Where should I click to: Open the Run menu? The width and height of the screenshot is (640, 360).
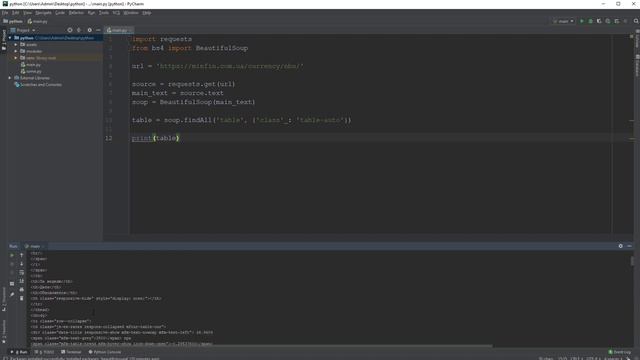91,13
